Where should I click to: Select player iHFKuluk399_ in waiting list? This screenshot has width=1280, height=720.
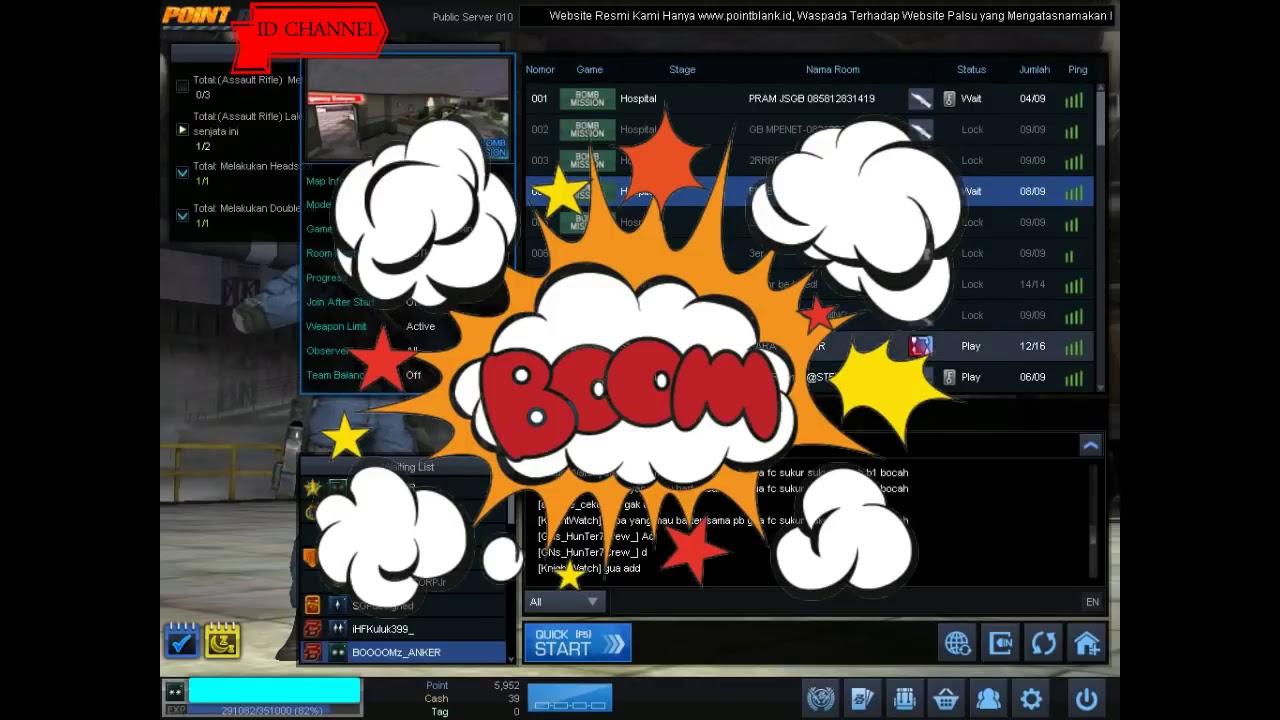[404, 629]
